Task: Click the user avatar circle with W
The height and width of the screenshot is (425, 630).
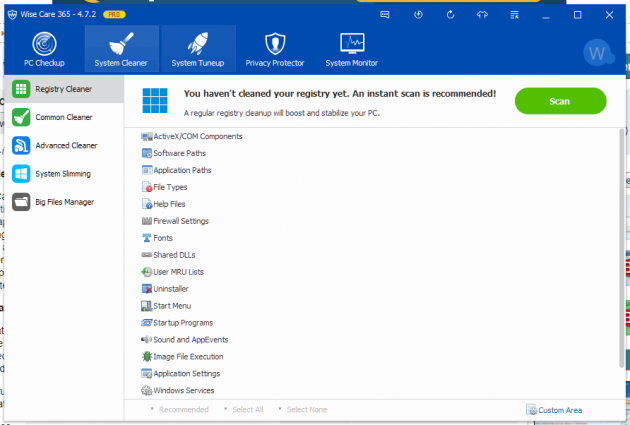Action: (x=598, y=51)
